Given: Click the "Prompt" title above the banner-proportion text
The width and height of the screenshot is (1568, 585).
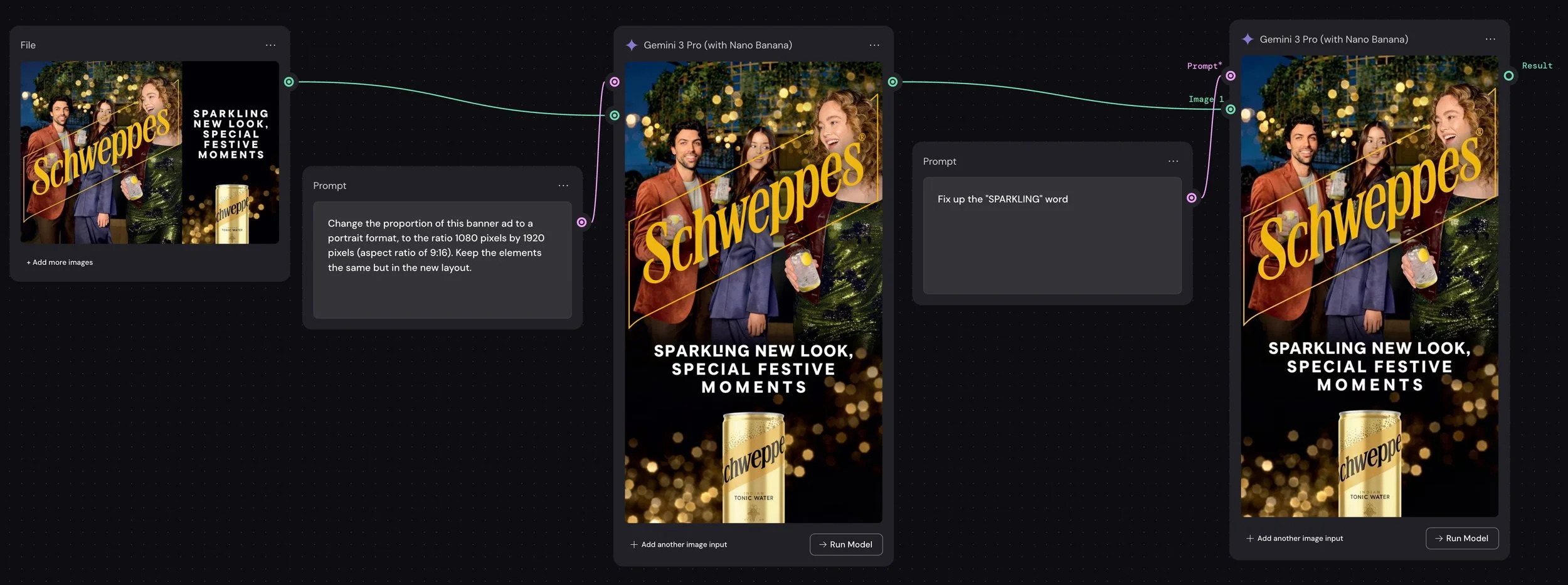Looking at the screenshot, I should coord(329,186).
